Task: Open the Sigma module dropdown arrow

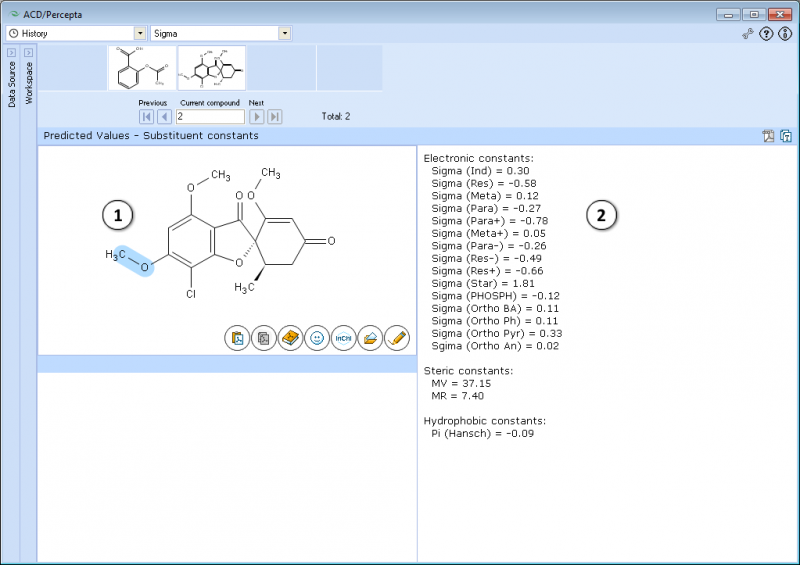Action: point(285,34)
